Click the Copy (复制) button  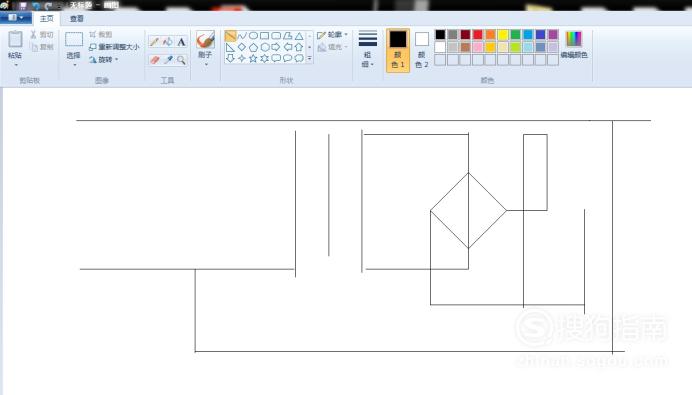(x=43, y=47)
